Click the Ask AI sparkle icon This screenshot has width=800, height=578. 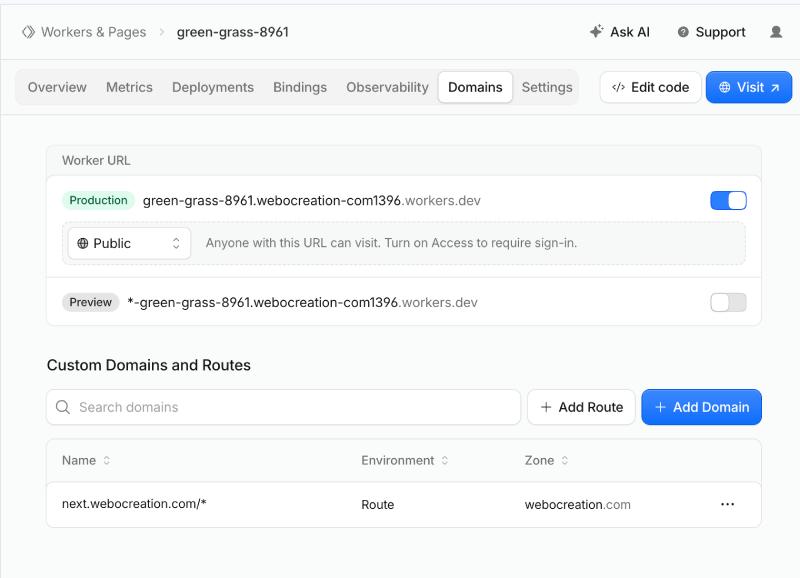596,32
